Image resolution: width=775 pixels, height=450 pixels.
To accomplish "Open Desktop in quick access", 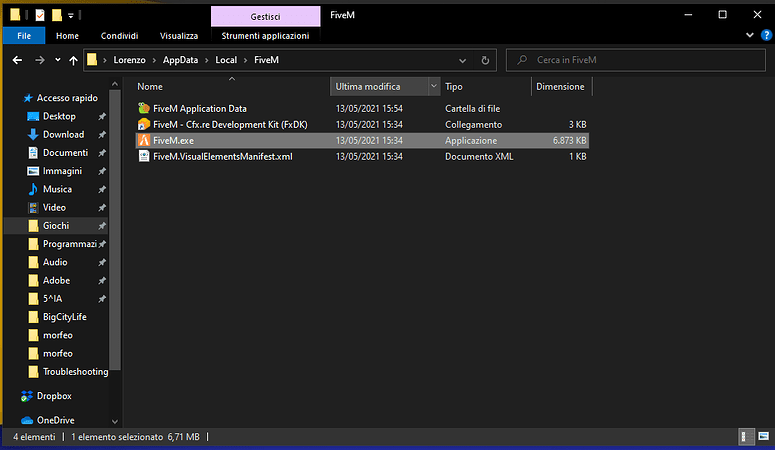I will (59, 116).
